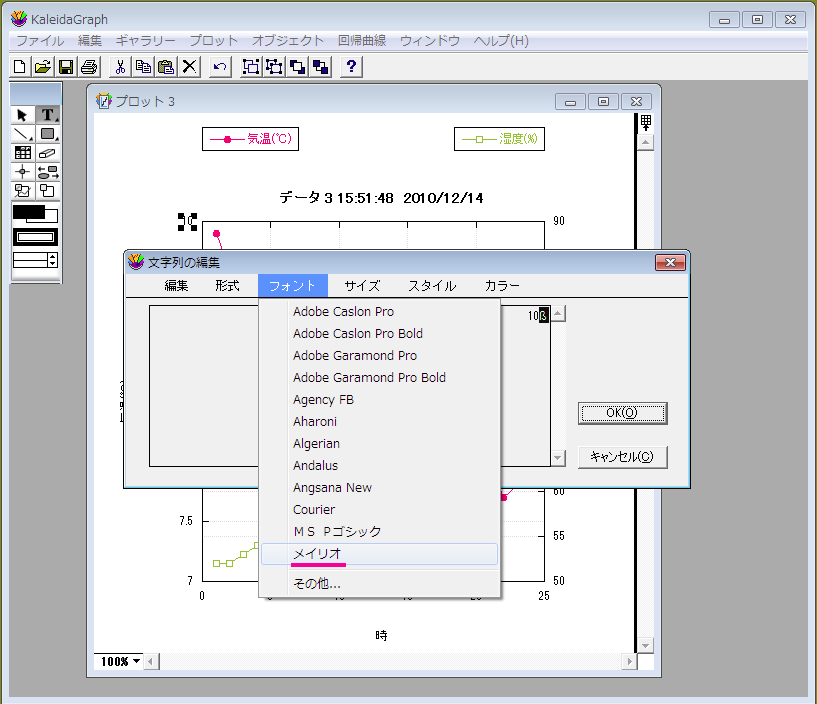This screenshot has height=704, width=817.
Task: Click the Undo arrow icon
Action: [220, 67]
